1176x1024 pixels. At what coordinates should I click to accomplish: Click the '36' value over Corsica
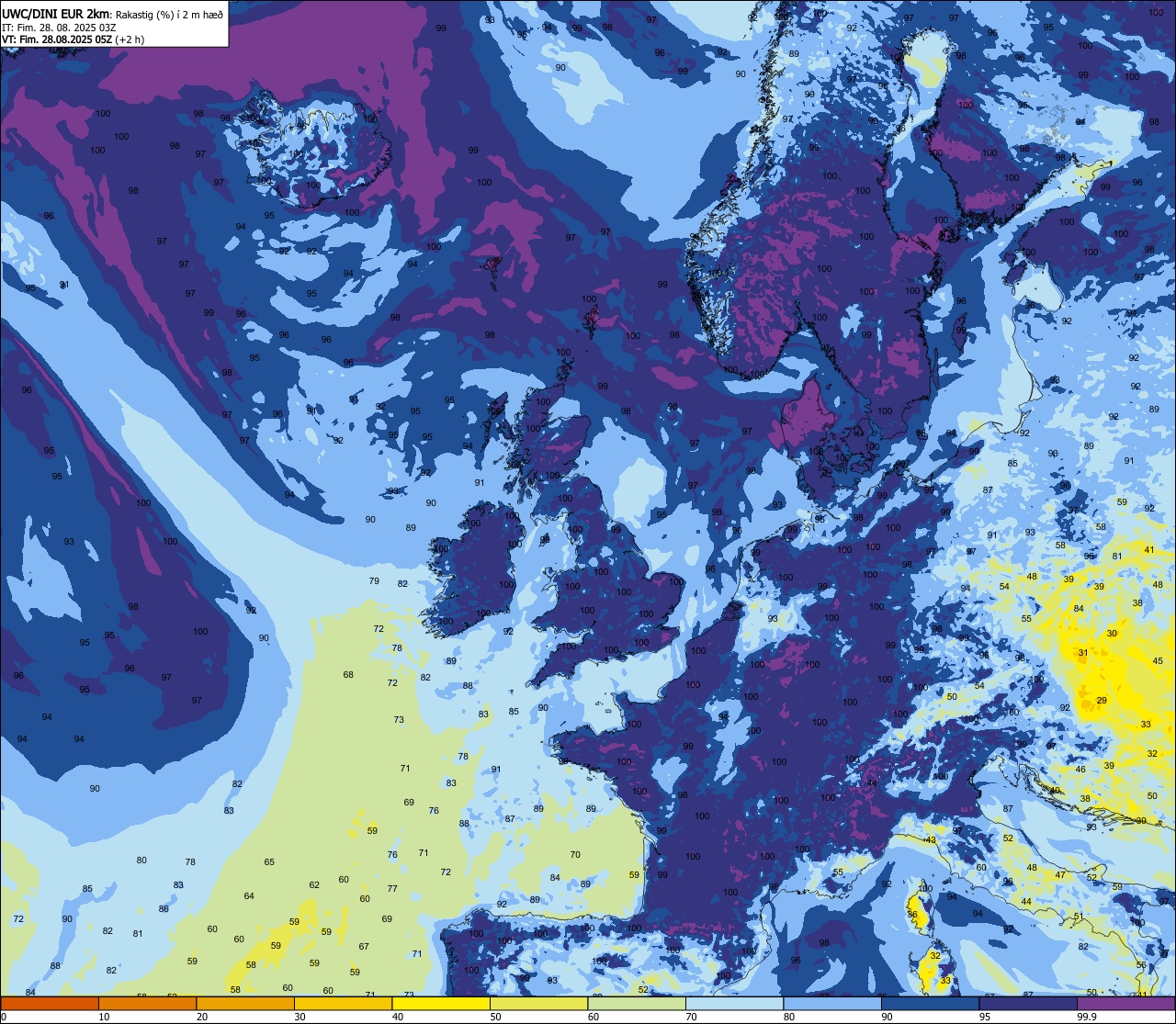[x=912, y=915]
